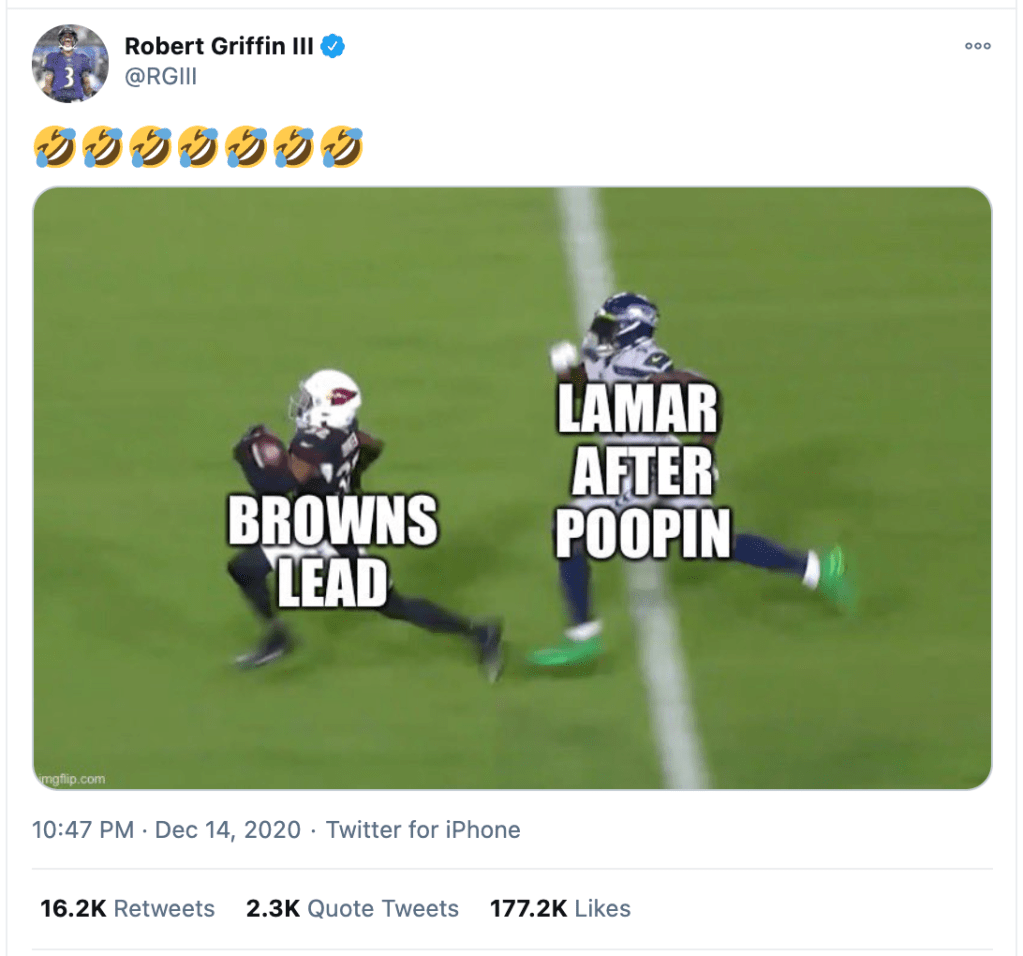Open the Robert Griffin III display name
The height and width of the screenshot is (956, 1023).
coord(218,46)
